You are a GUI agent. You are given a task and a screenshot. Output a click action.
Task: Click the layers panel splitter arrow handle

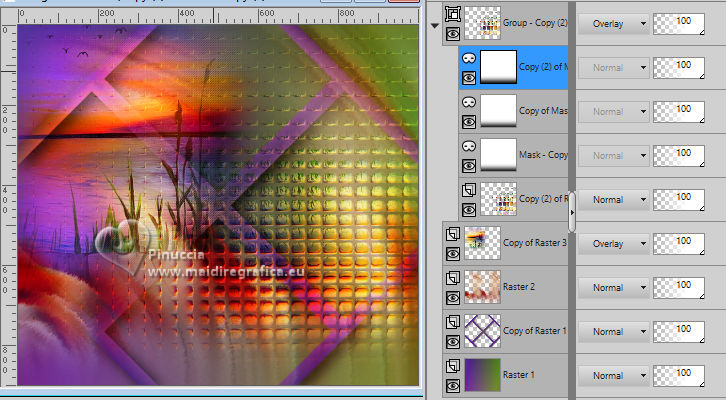click(572, 212)
